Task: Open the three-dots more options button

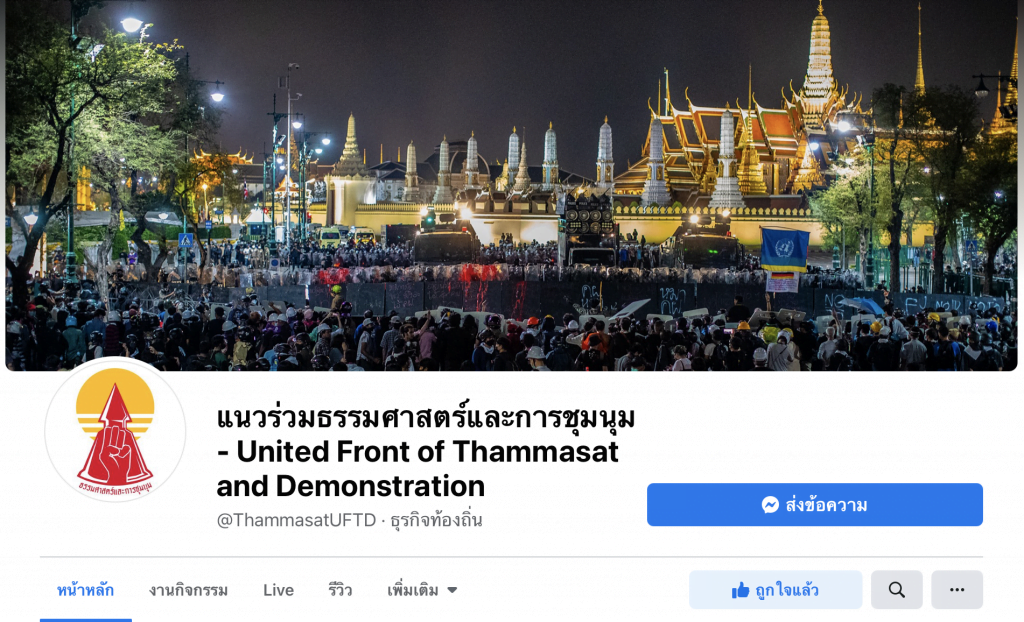Action: [957, 590]
